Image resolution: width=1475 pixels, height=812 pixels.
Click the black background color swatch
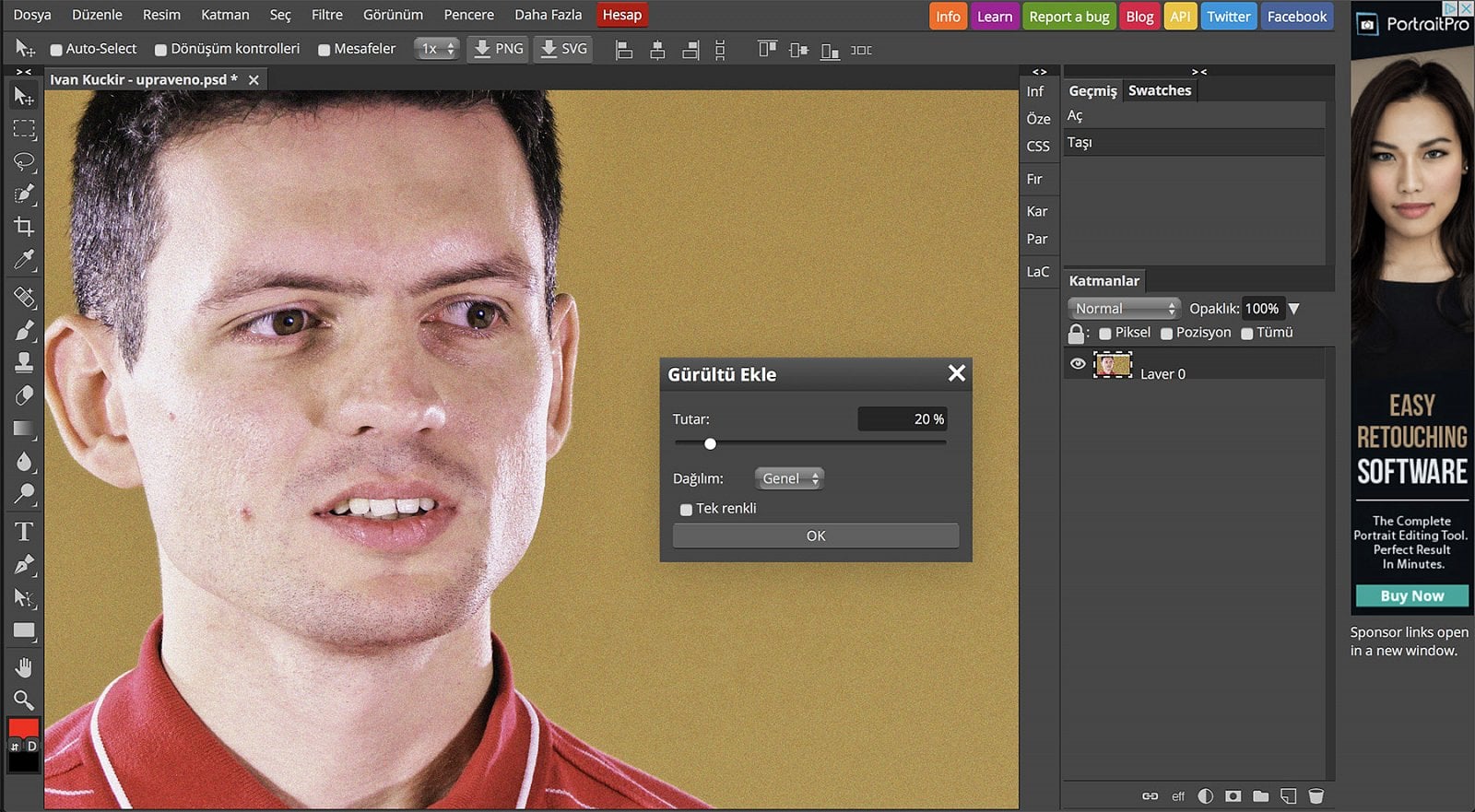point(23,761)
